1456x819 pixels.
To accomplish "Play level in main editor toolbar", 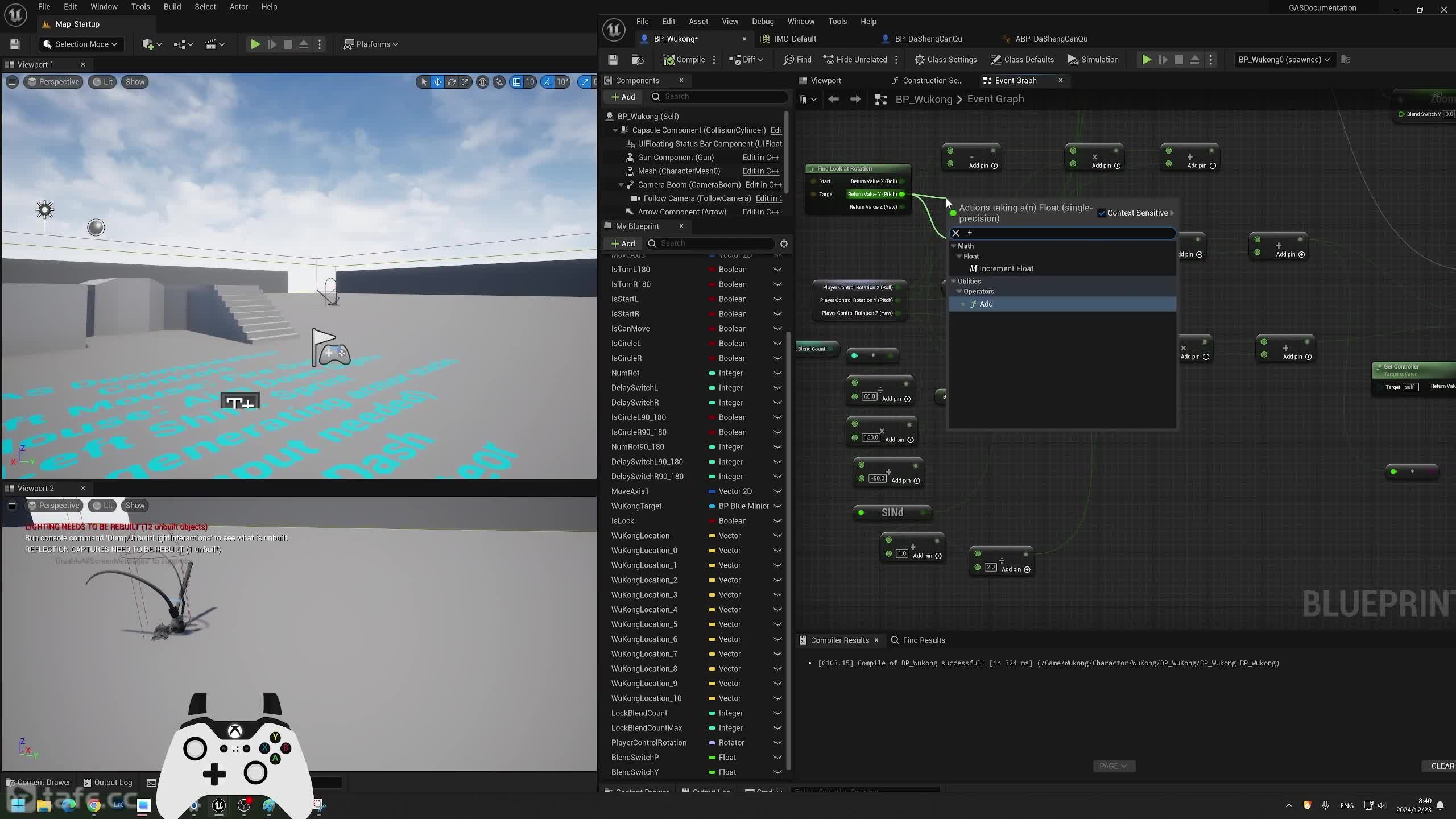I will click(255, 44).
